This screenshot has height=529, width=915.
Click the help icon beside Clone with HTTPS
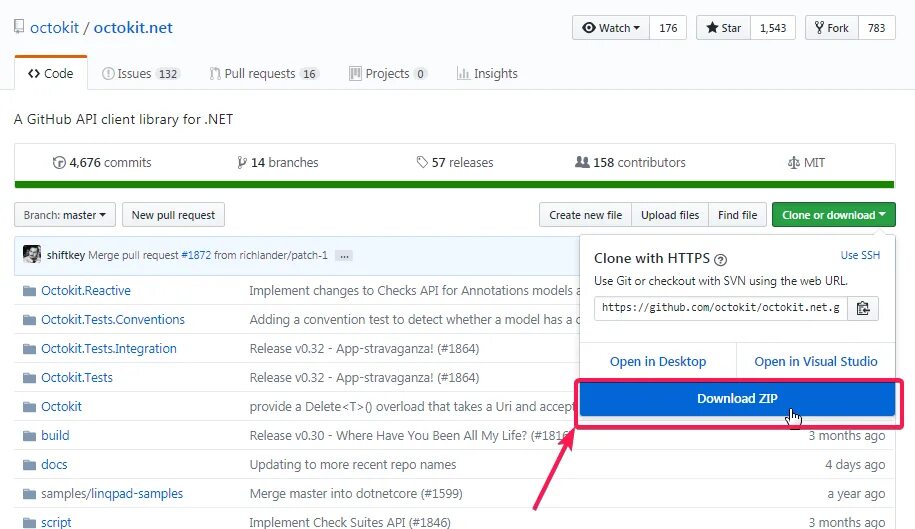tap(721, 260)
